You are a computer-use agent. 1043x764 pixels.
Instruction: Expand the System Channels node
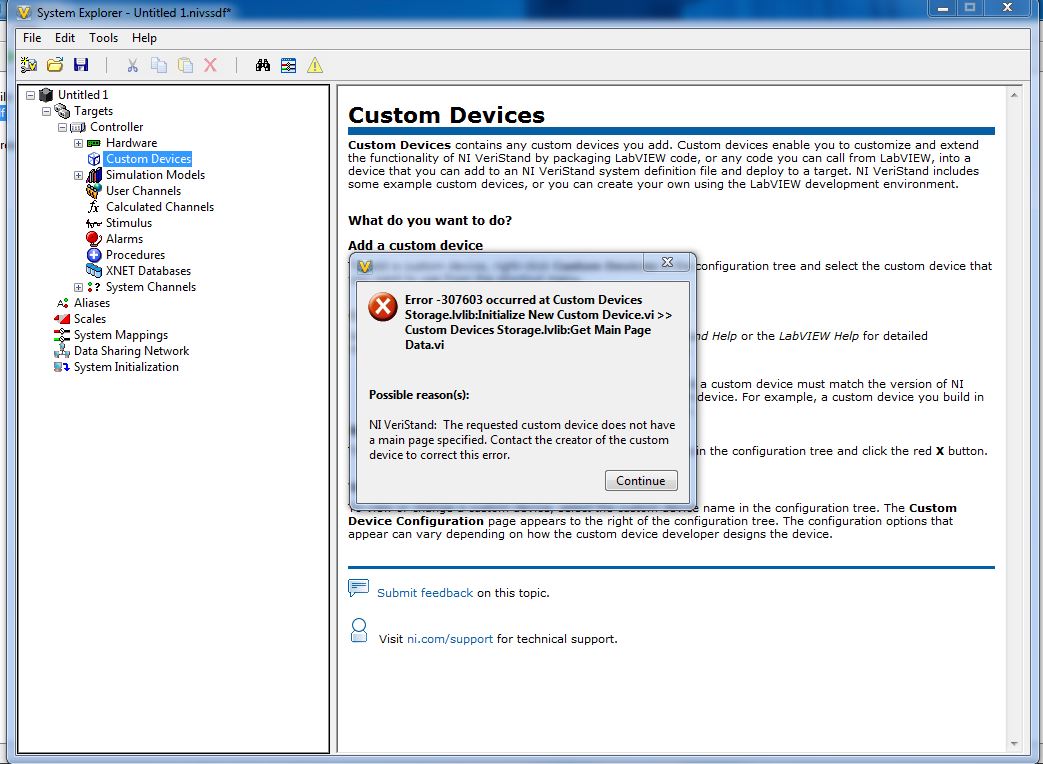(78, 287)
